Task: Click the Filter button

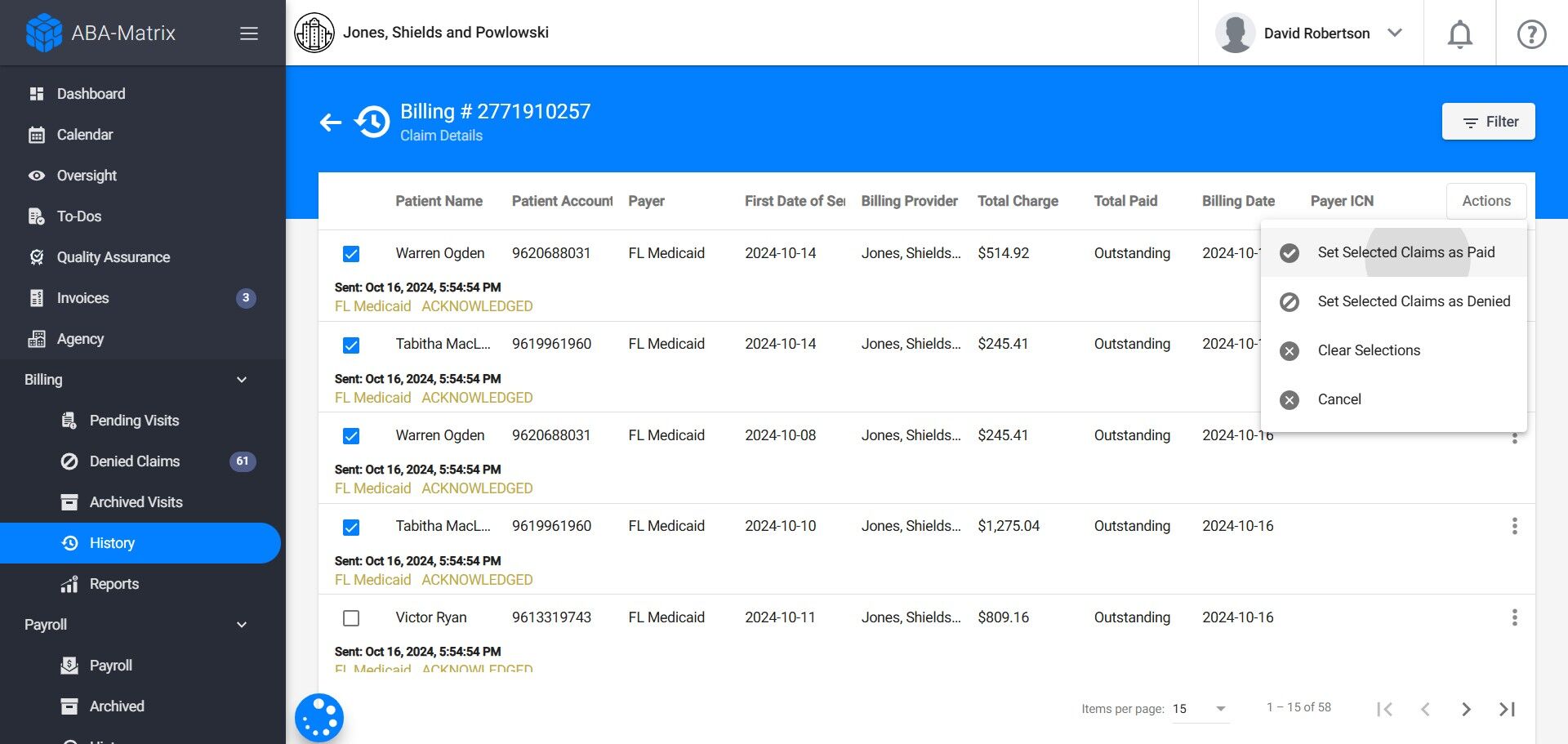Action: pyautogui.click(x=1488, y=122)
